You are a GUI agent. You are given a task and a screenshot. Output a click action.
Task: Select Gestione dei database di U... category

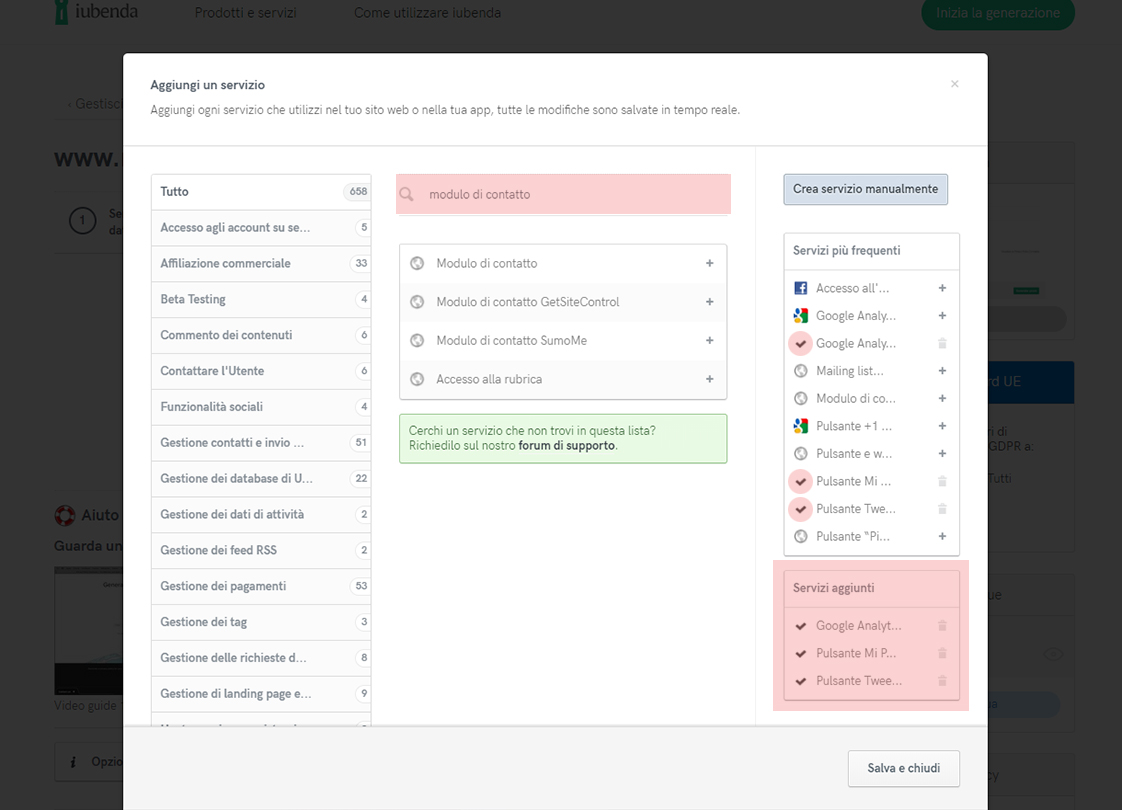tap(261, 478)
